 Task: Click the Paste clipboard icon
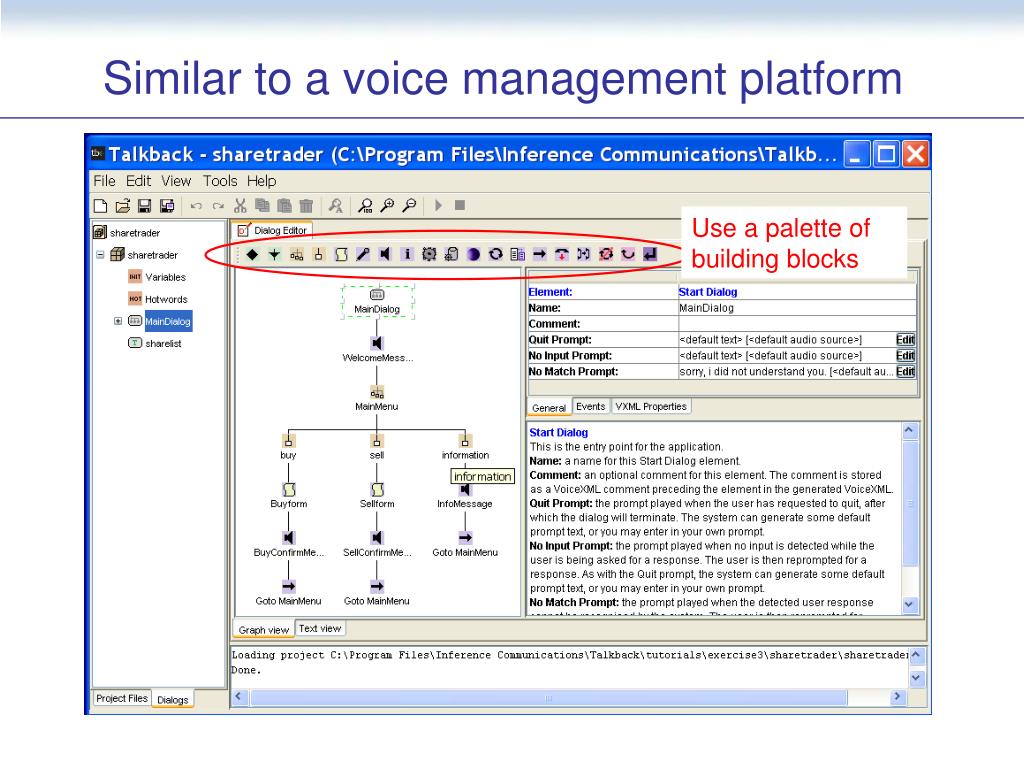coord(284,206)
